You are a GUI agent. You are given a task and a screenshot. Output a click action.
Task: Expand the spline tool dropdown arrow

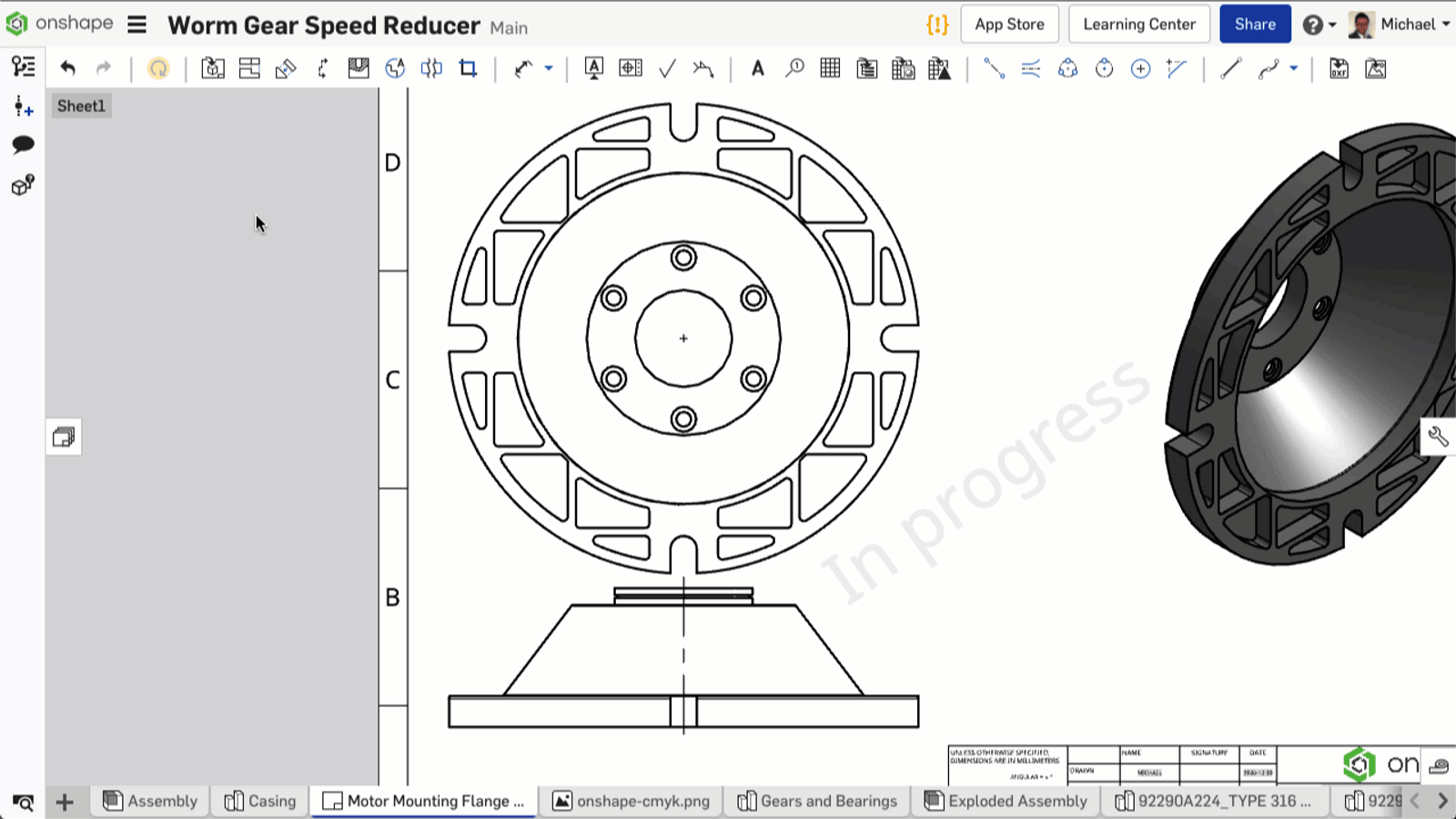pos(1293,68)
